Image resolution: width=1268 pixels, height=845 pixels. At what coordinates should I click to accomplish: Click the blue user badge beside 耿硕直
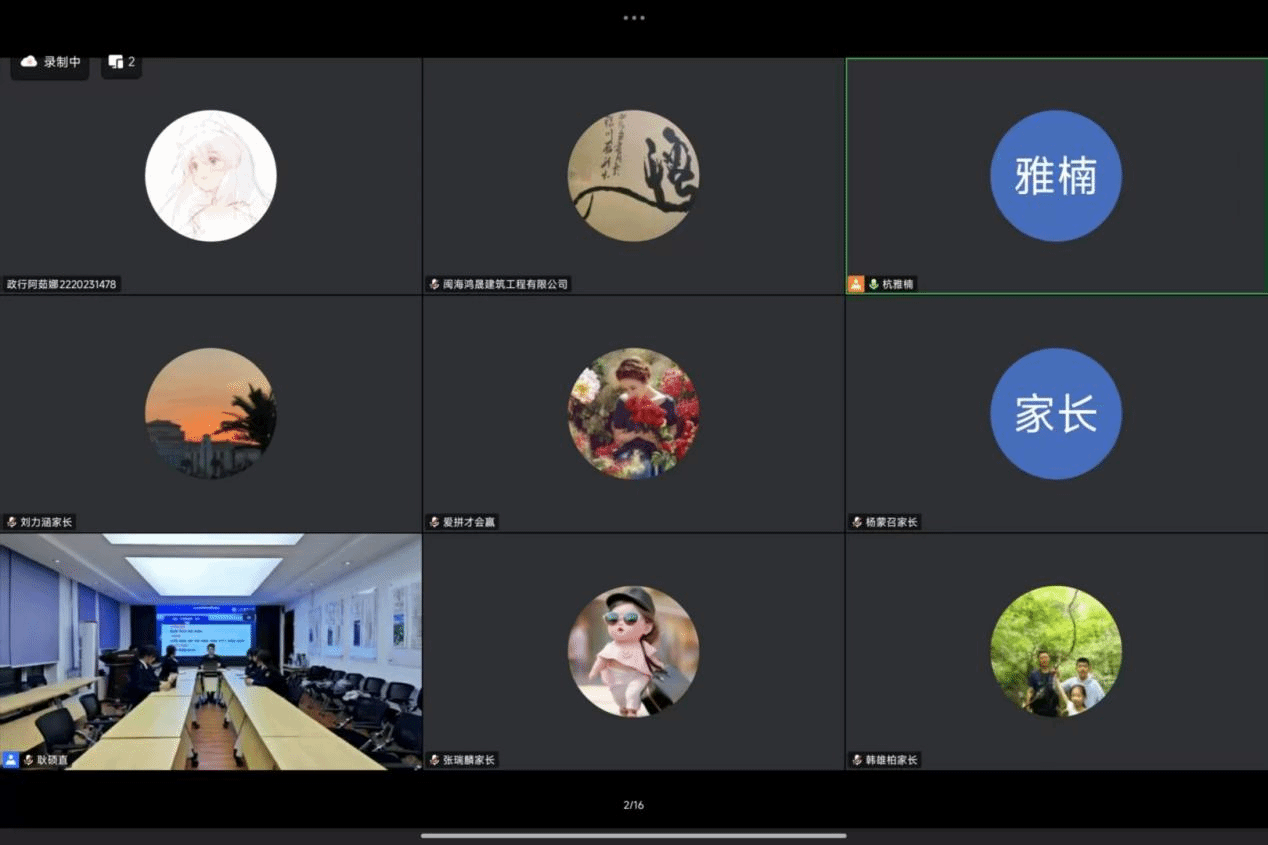pos(11,760)
